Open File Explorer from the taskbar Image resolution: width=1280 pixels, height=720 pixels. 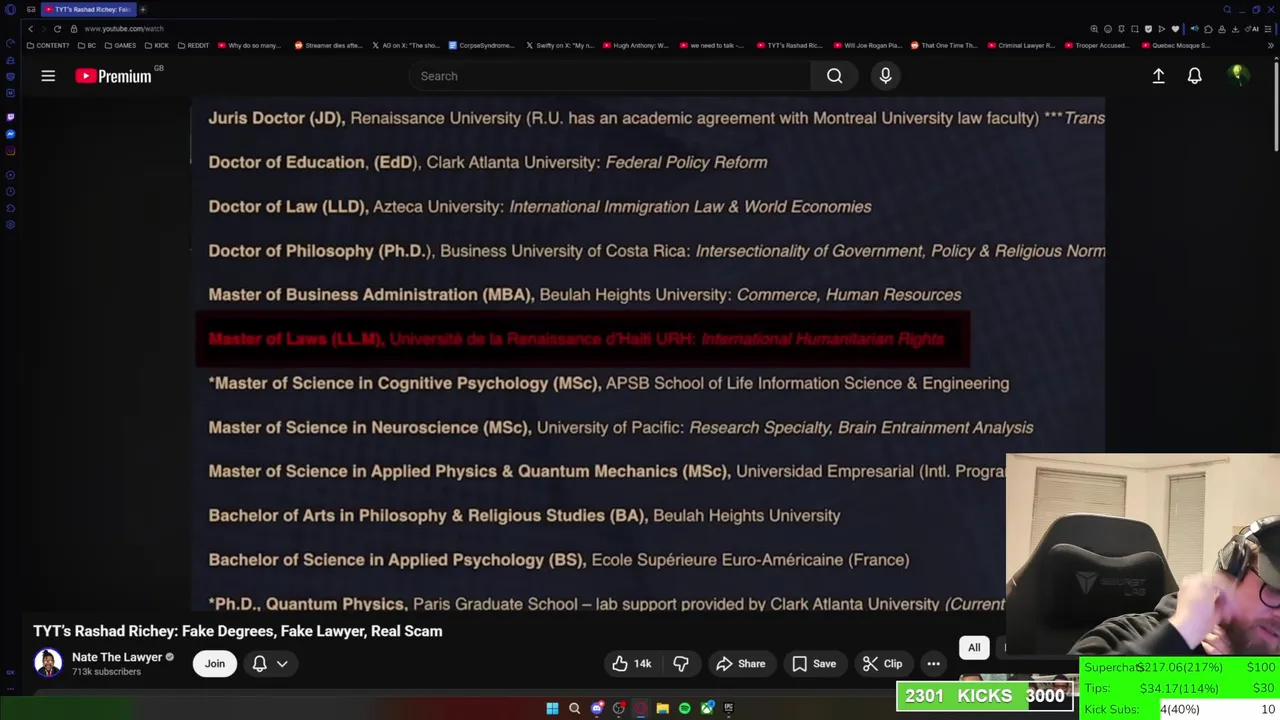[x=662, y=708]
